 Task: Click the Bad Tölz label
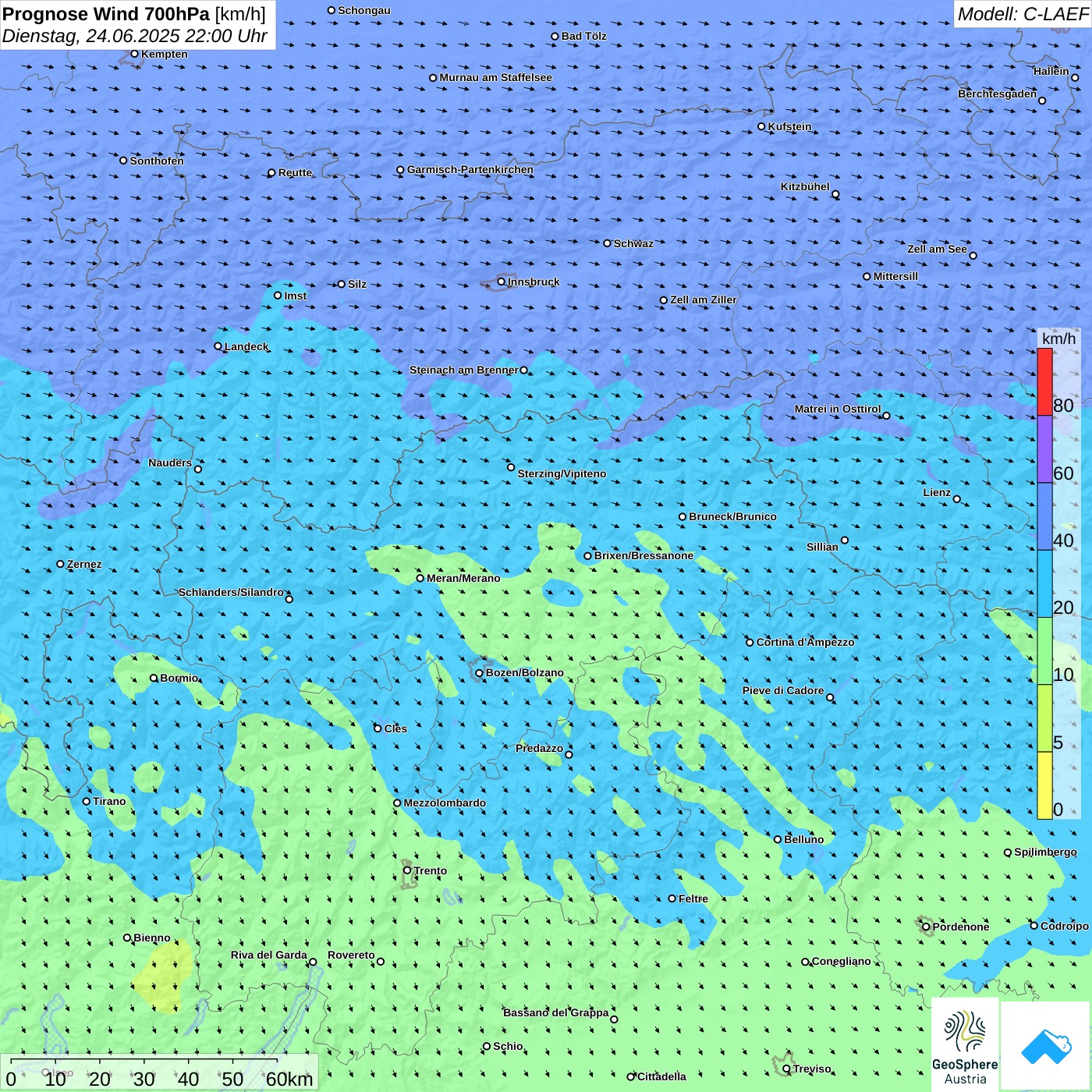pos(584,36)
